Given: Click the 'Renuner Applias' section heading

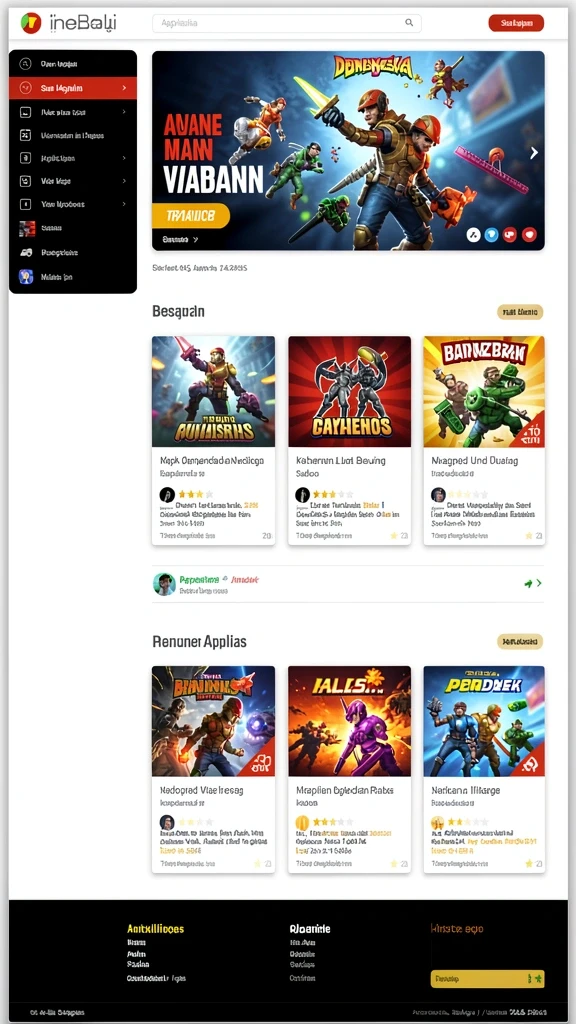Looking at the screenshot, I should point(199,641).
